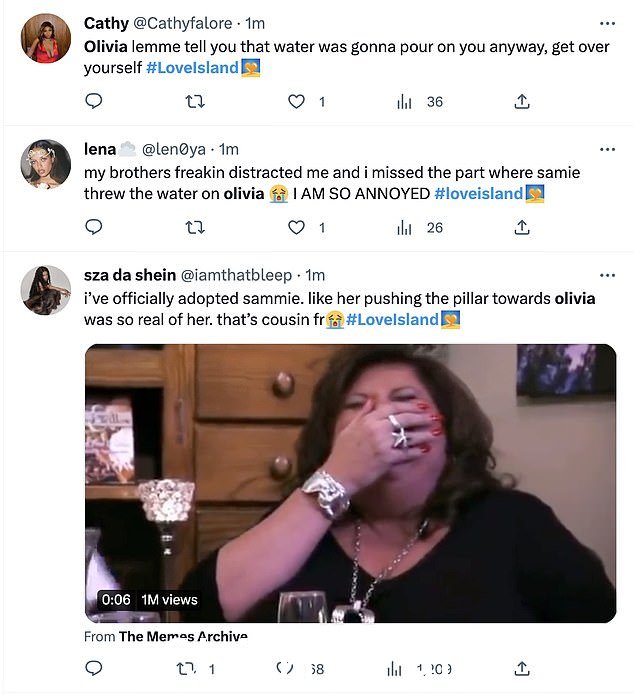
Task: Reply to lena's tweet
Action: click(x=94, y=227)
